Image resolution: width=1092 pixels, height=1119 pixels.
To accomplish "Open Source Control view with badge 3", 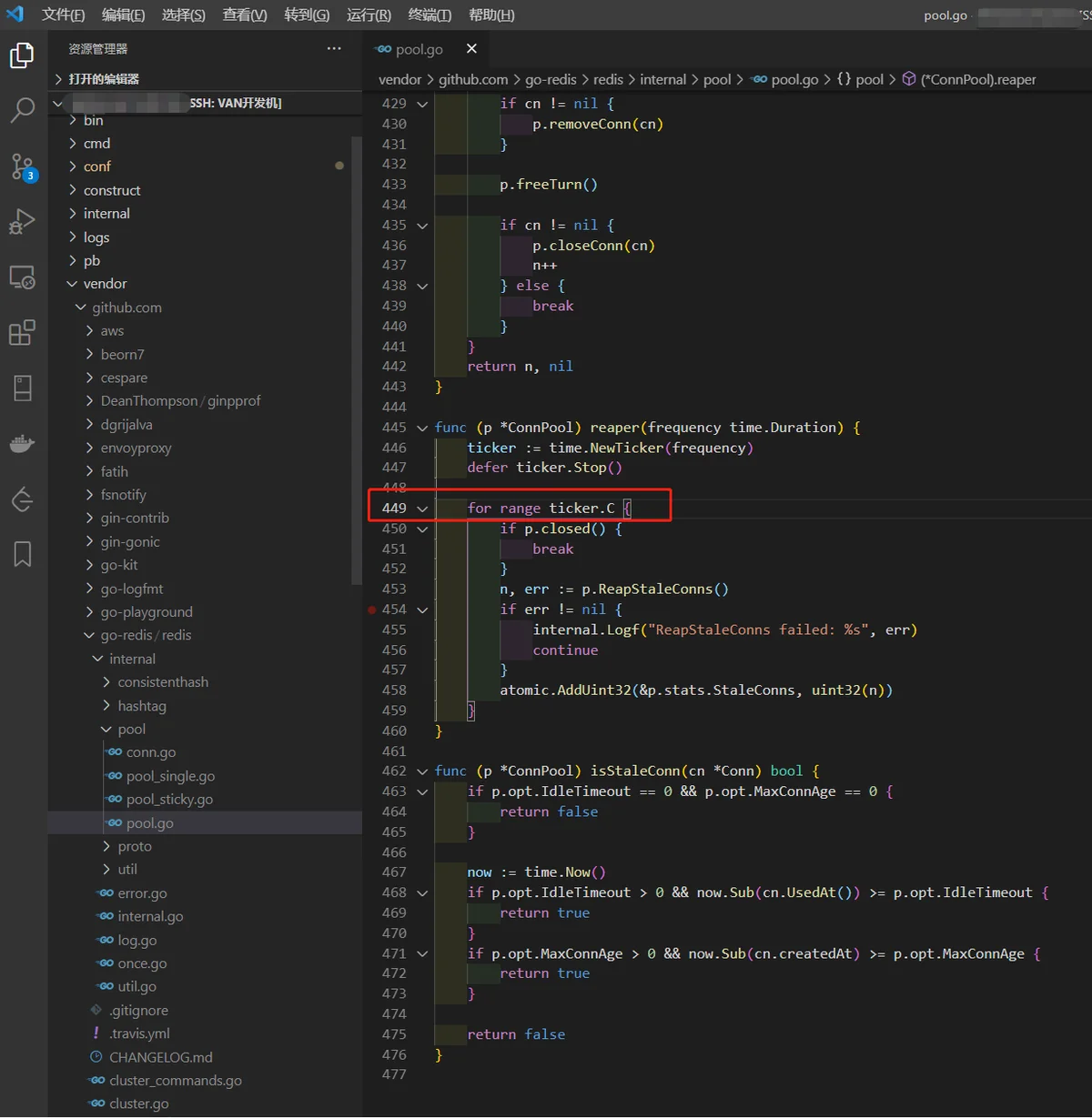I will tap(23, 166).
